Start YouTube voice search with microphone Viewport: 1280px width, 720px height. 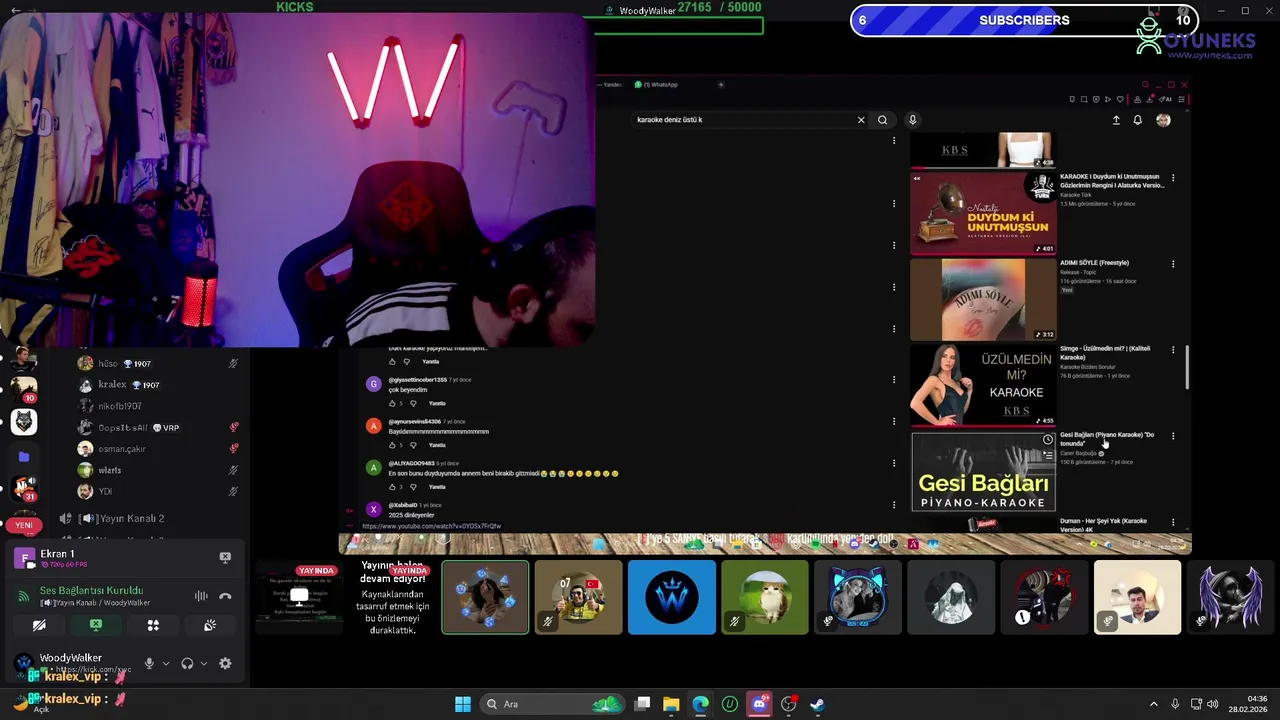(x=912, y=120)
